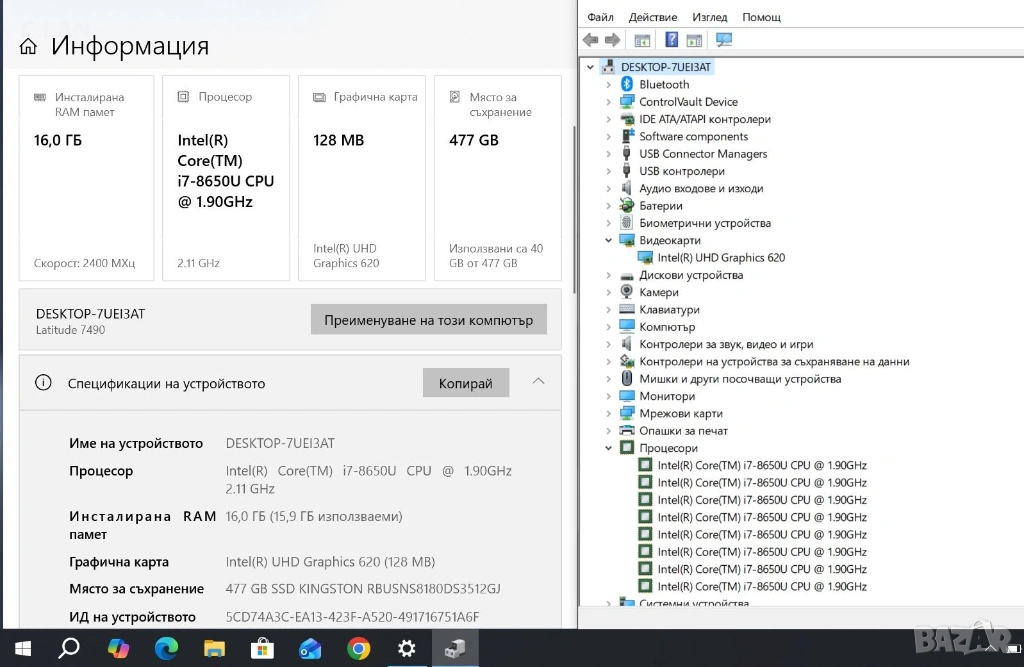Image resolution: width=1024 pixels, height=667 pixels.
Task: Go to Settings home via house icon
Action: pos(28,47)
